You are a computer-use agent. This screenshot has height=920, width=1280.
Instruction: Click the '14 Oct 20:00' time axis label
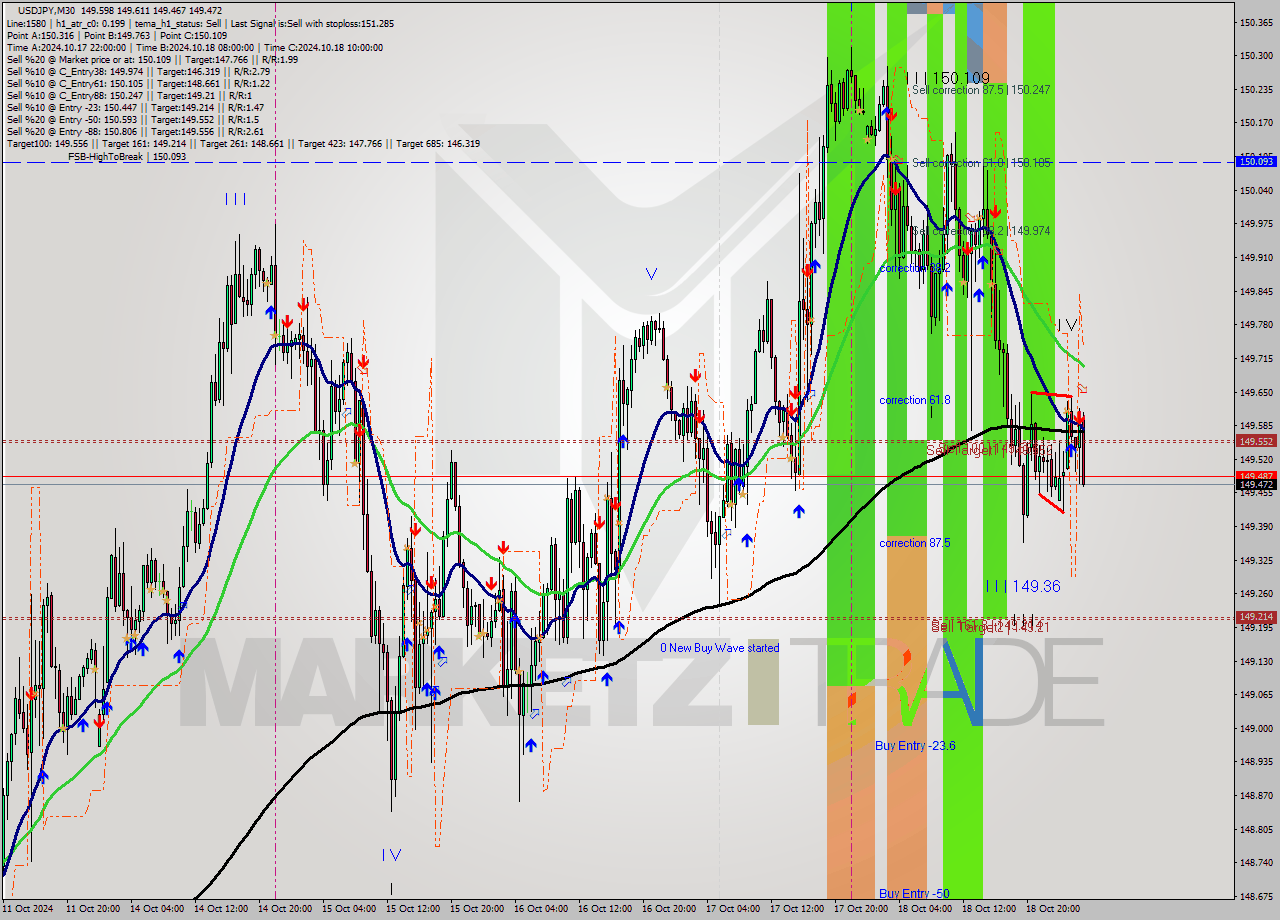pyautogui.click(x=283, y=909)
